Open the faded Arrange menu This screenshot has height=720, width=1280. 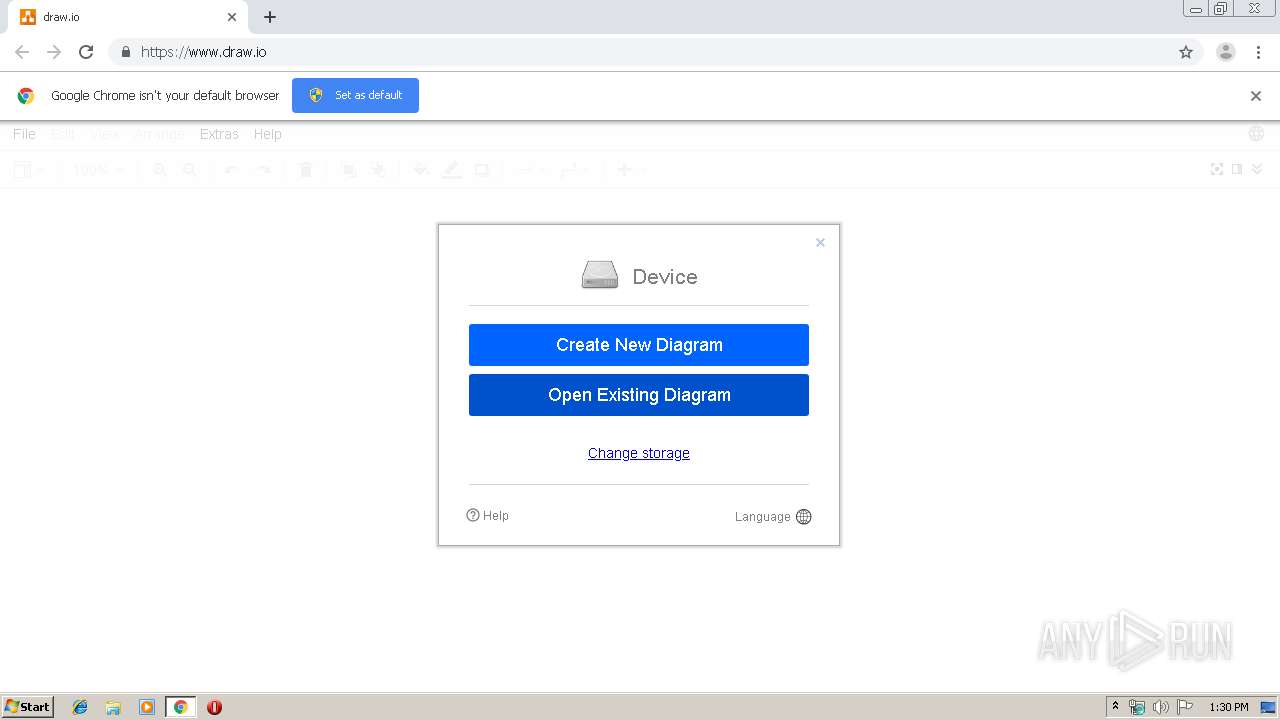coord(159,134)
